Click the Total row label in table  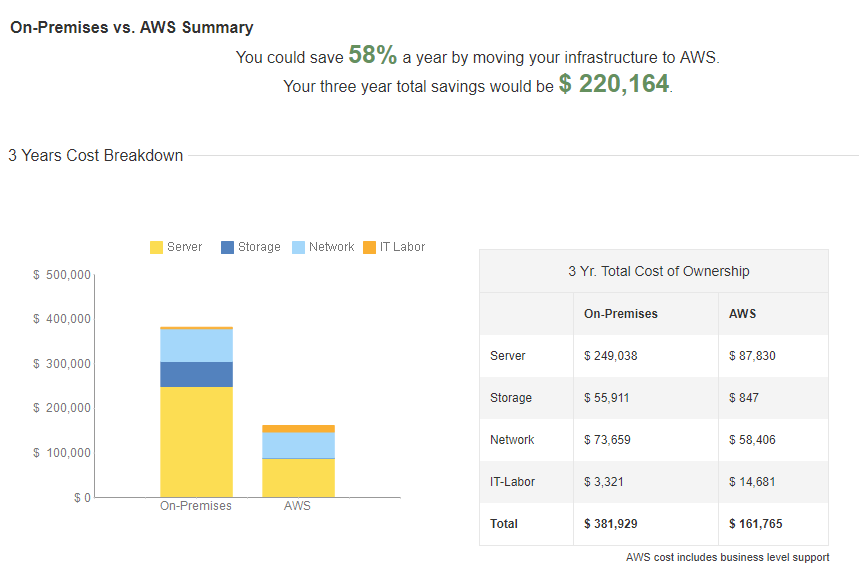[x=503, y=524]
